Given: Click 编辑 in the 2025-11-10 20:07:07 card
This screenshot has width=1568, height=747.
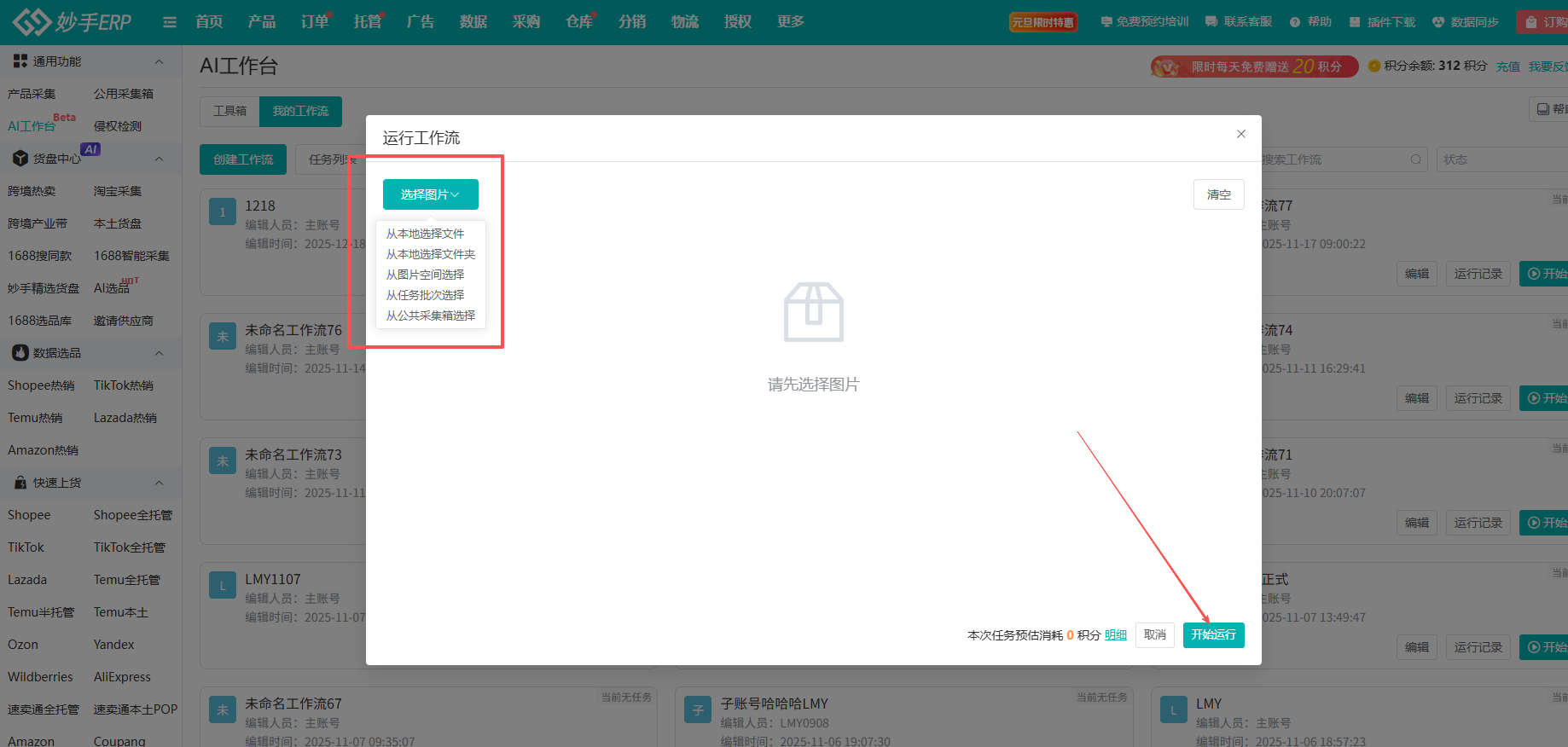Looking at the screenshot, I should [x=1417, y=523].
